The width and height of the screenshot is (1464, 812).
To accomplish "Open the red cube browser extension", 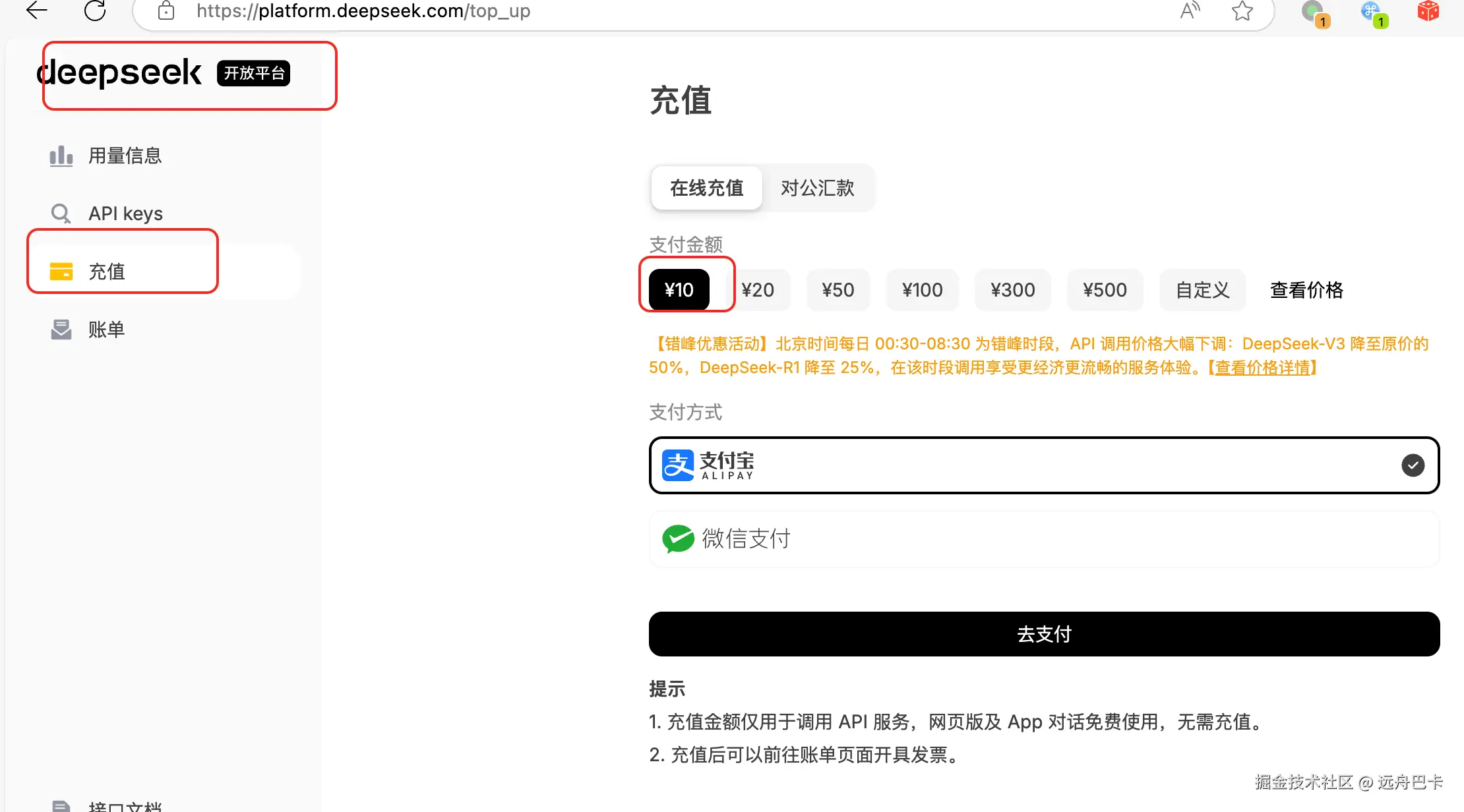I will pos(1428,11).
